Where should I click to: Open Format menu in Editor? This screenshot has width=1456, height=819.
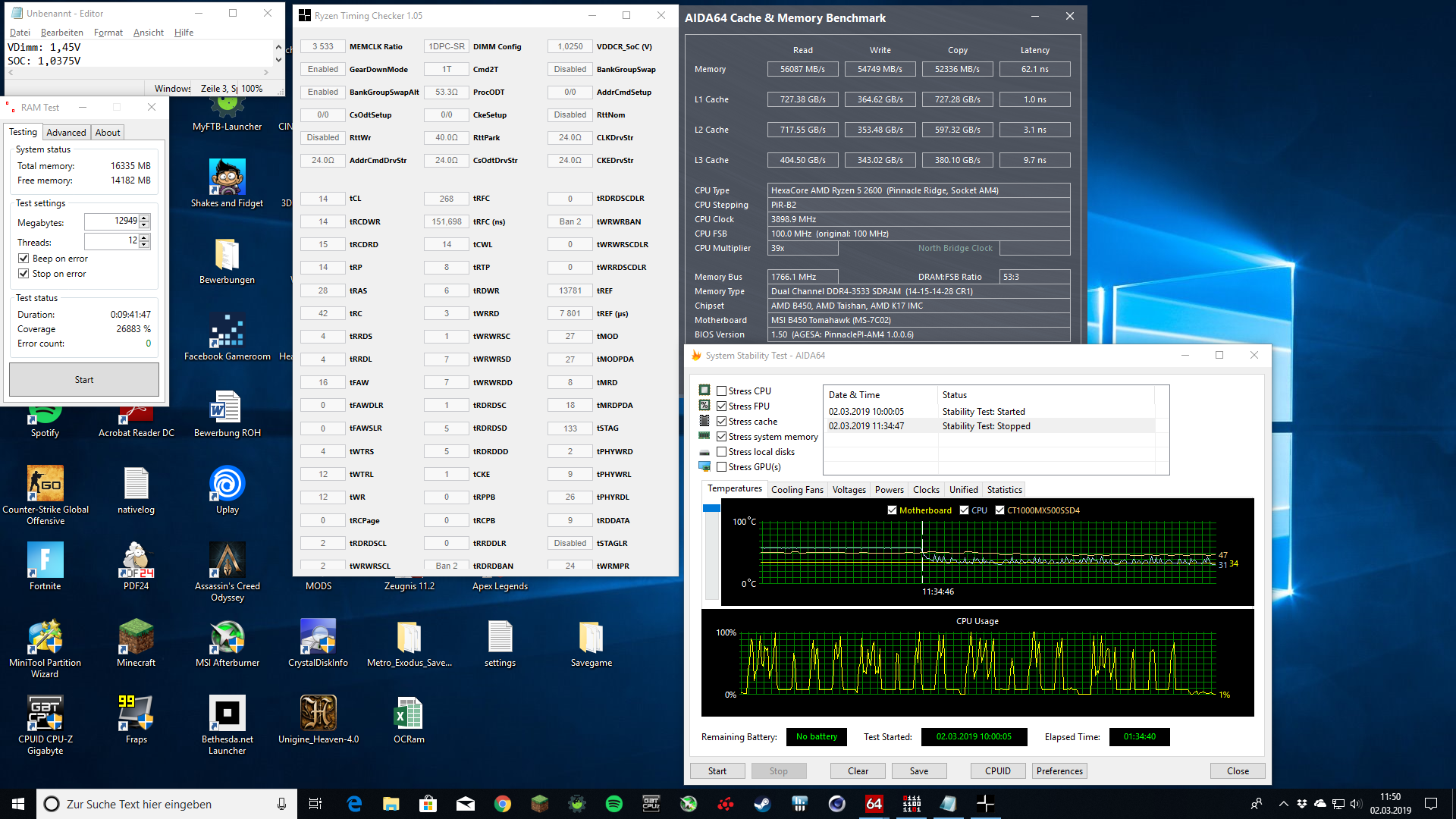click(x=108, y=33)
